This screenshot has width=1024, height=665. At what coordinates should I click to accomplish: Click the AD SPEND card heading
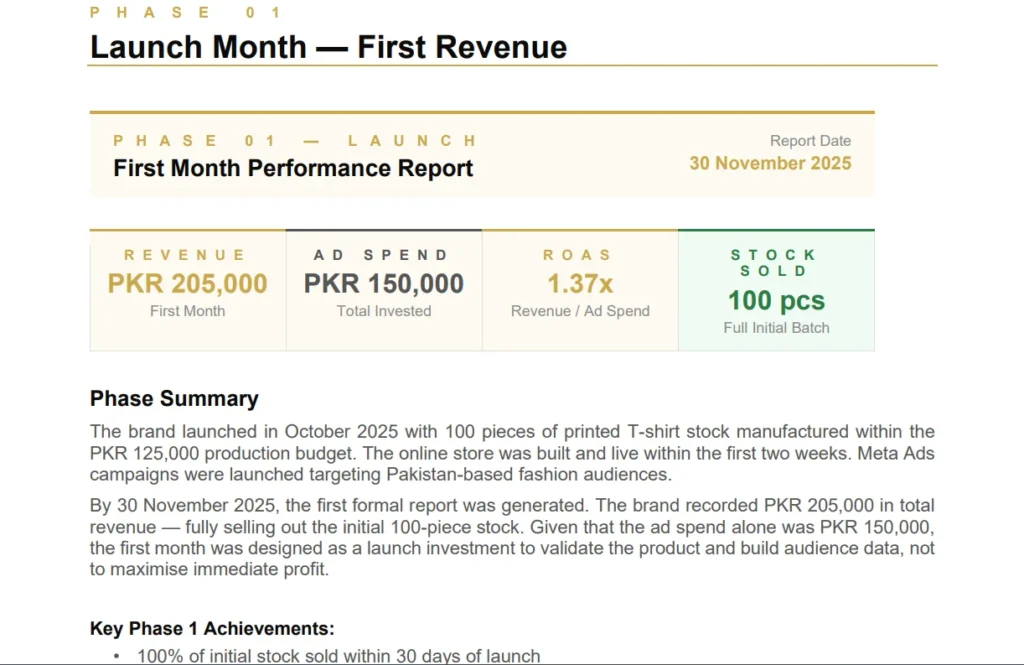point(381,255)
